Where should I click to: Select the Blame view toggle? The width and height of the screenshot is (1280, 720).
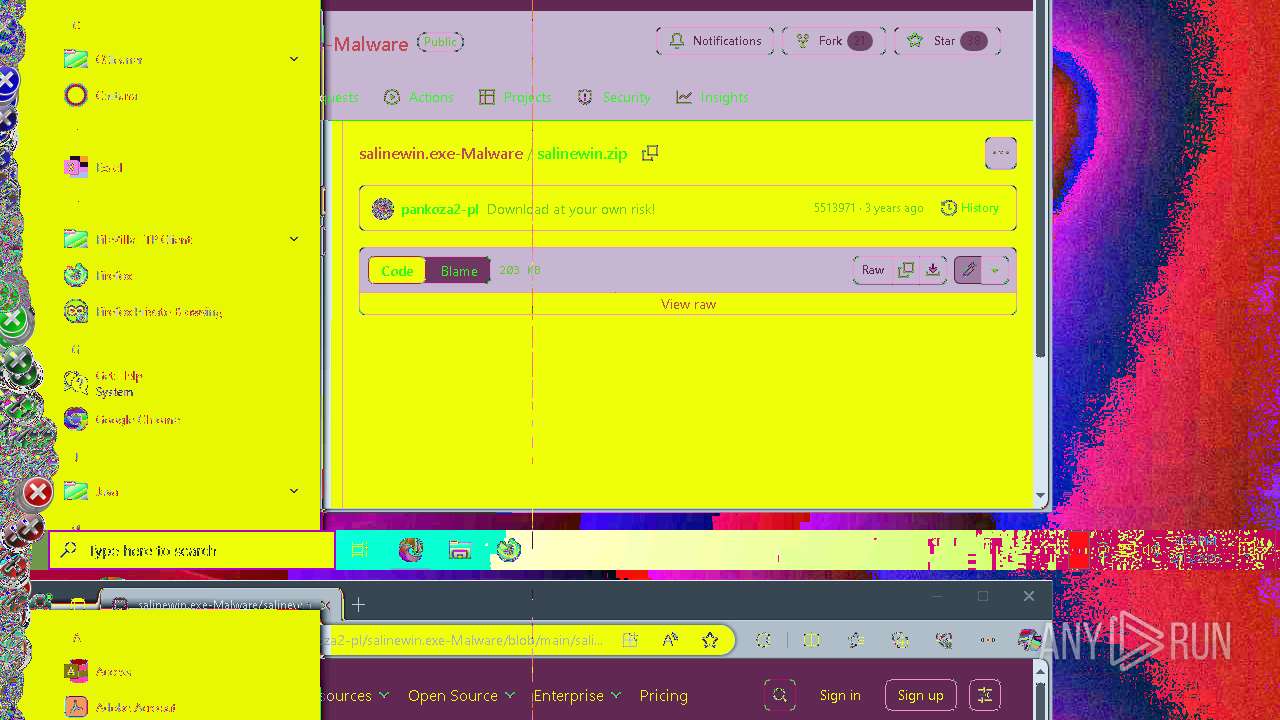[459, 271]
